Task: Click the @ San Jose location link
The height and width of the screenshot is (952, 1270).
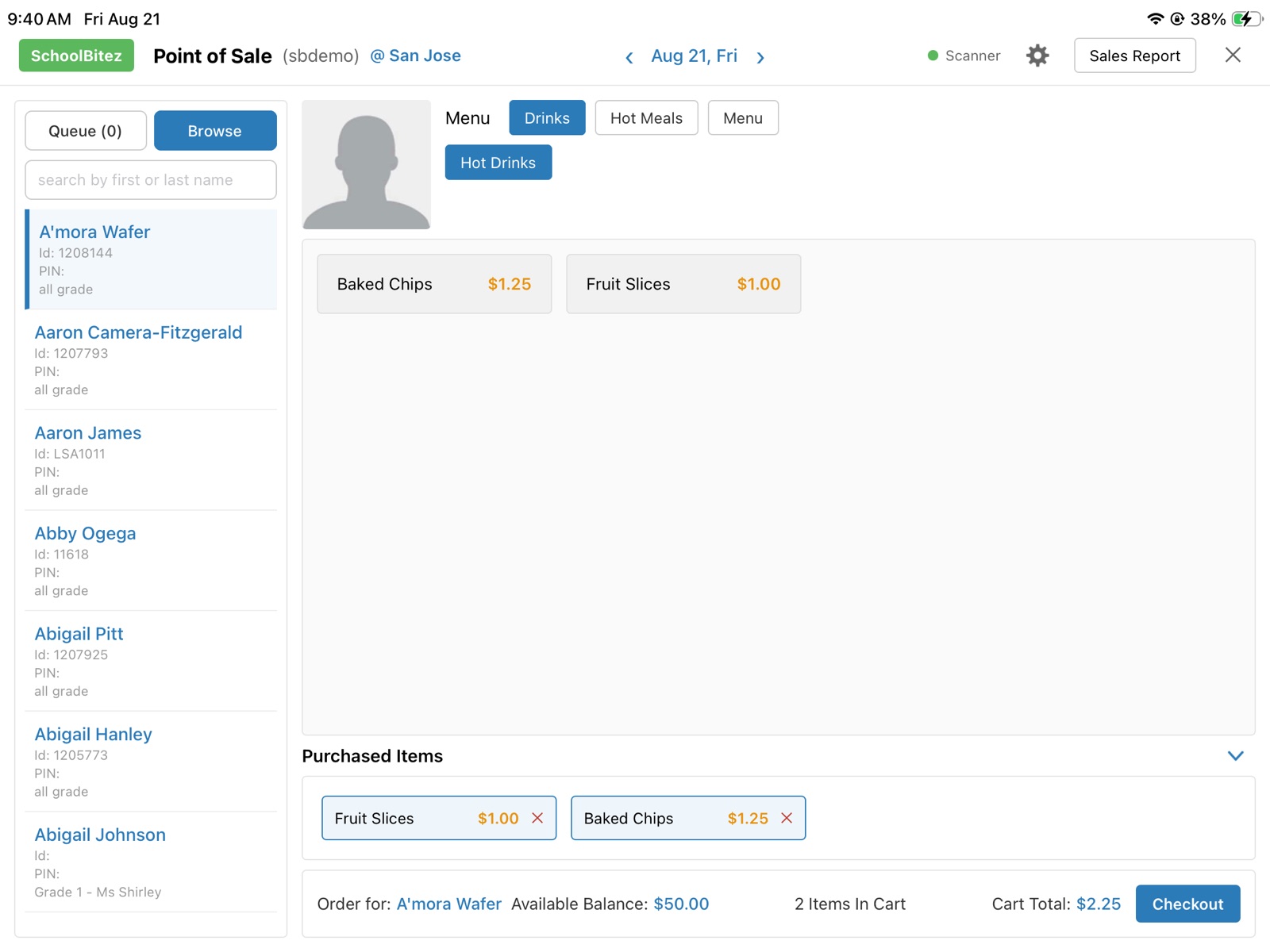Action: coord(415,56)
